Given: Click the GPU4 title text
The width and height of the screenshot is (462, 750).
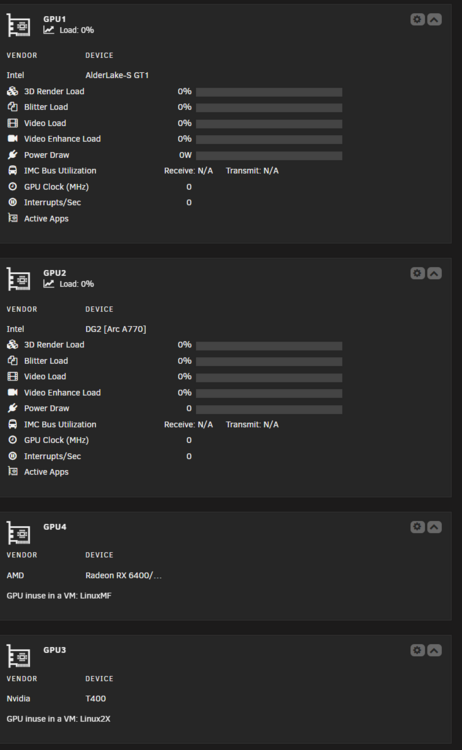Looking at the screenshot, I should [x=55, y=527].
